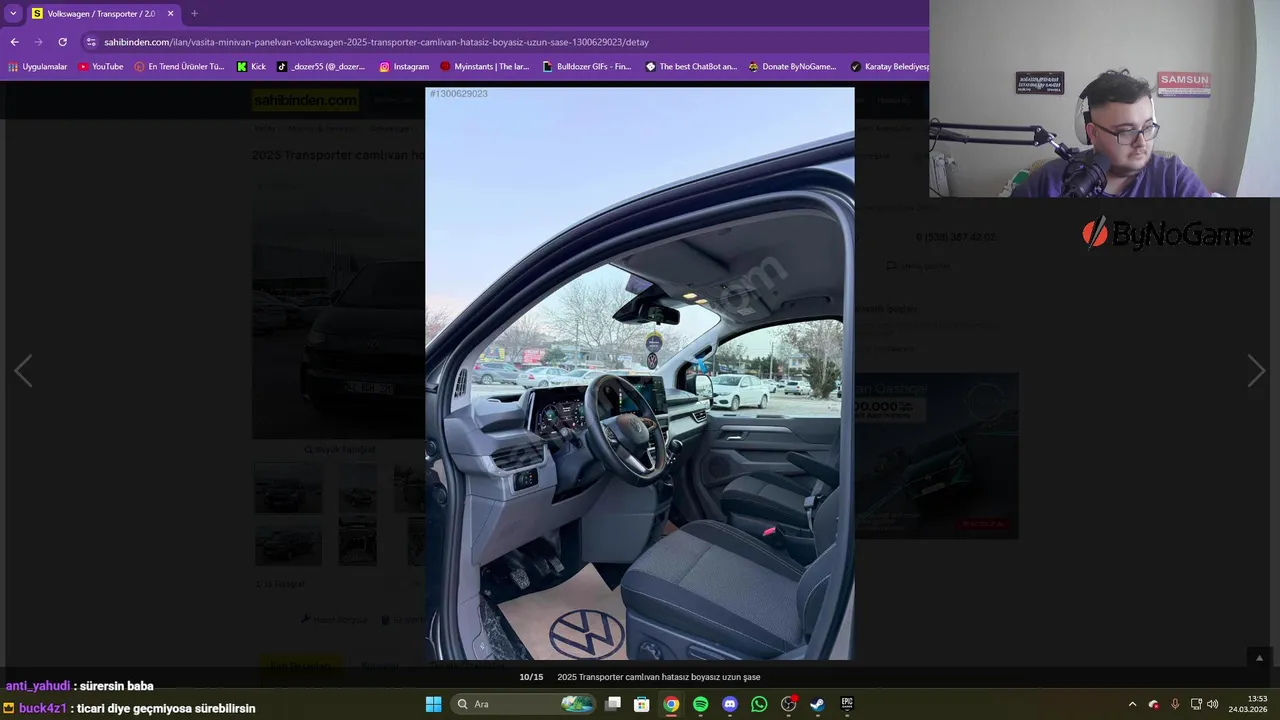The image size is (1280, 720).
Task: Open Uygulamalar apps bookmark
Action: pos(37,67)
